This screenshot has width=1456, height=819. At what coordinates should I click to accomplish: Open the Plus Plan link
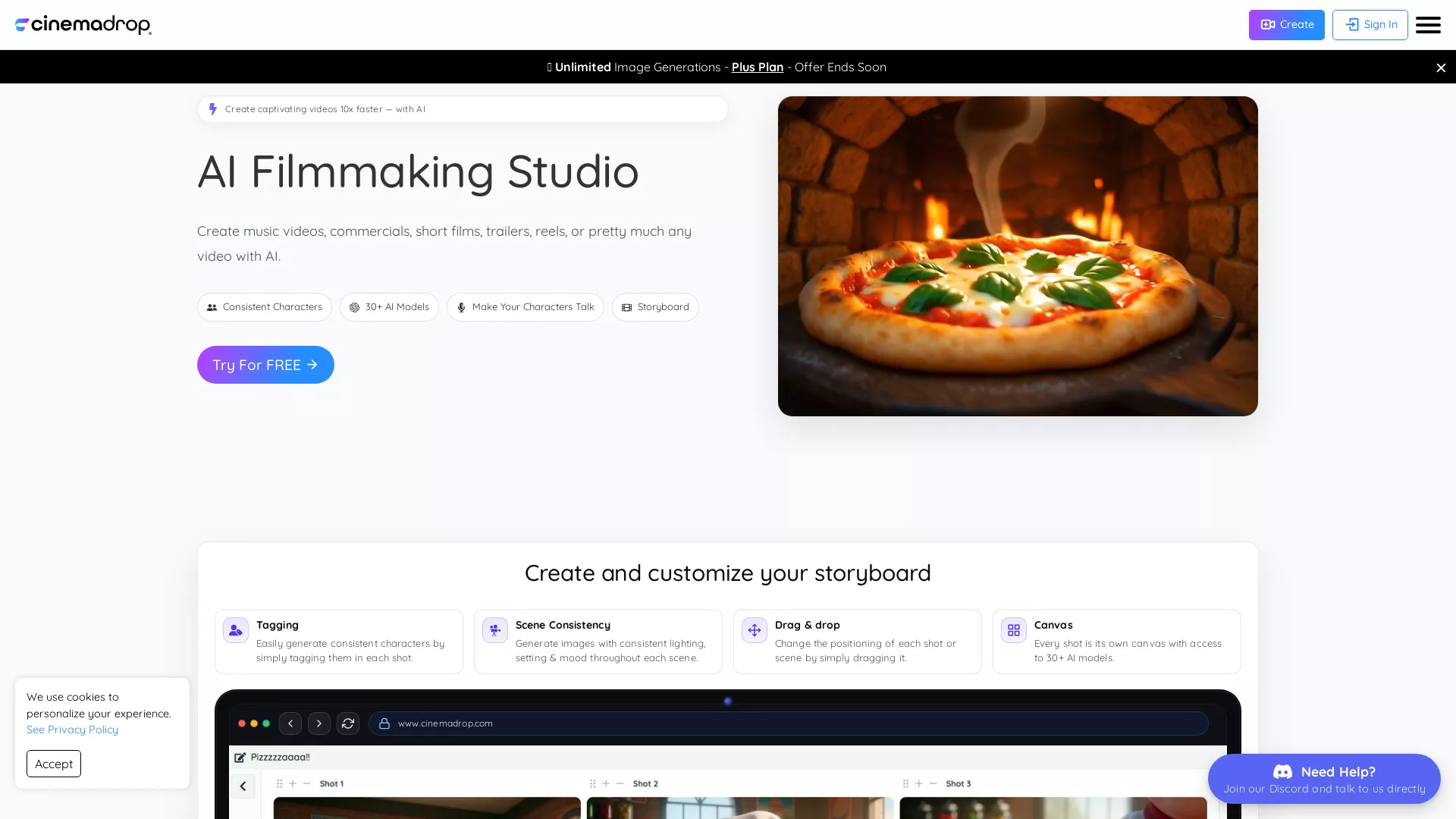757,67
